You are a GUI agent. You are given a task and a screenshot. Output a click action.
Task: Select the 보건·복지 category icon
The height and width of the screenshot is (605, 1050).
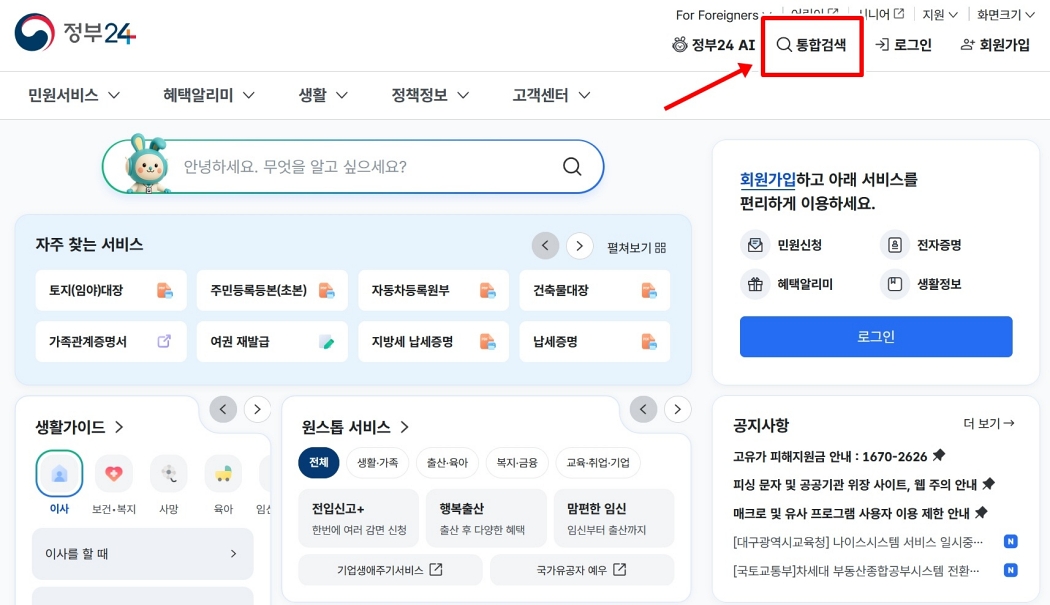pos(114,474)
